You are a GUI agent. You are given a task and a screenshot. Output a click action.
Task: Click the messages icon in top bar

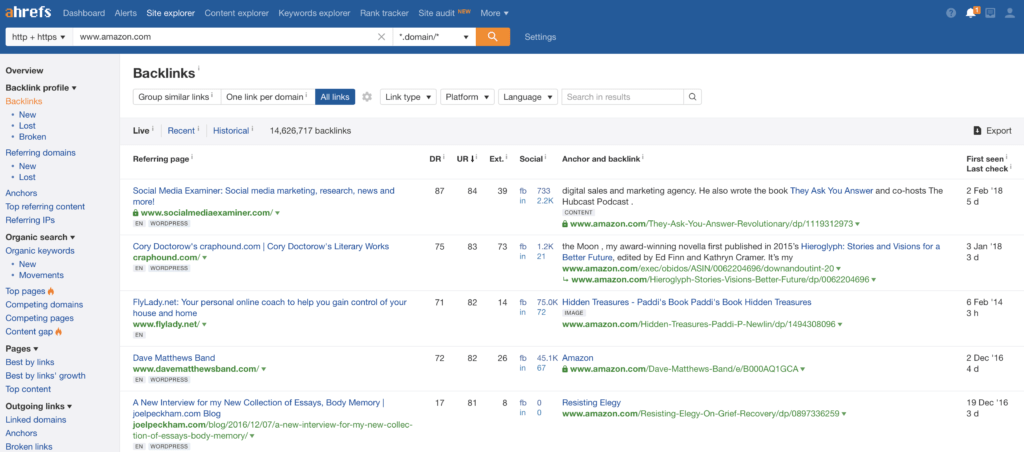point(990,13)
